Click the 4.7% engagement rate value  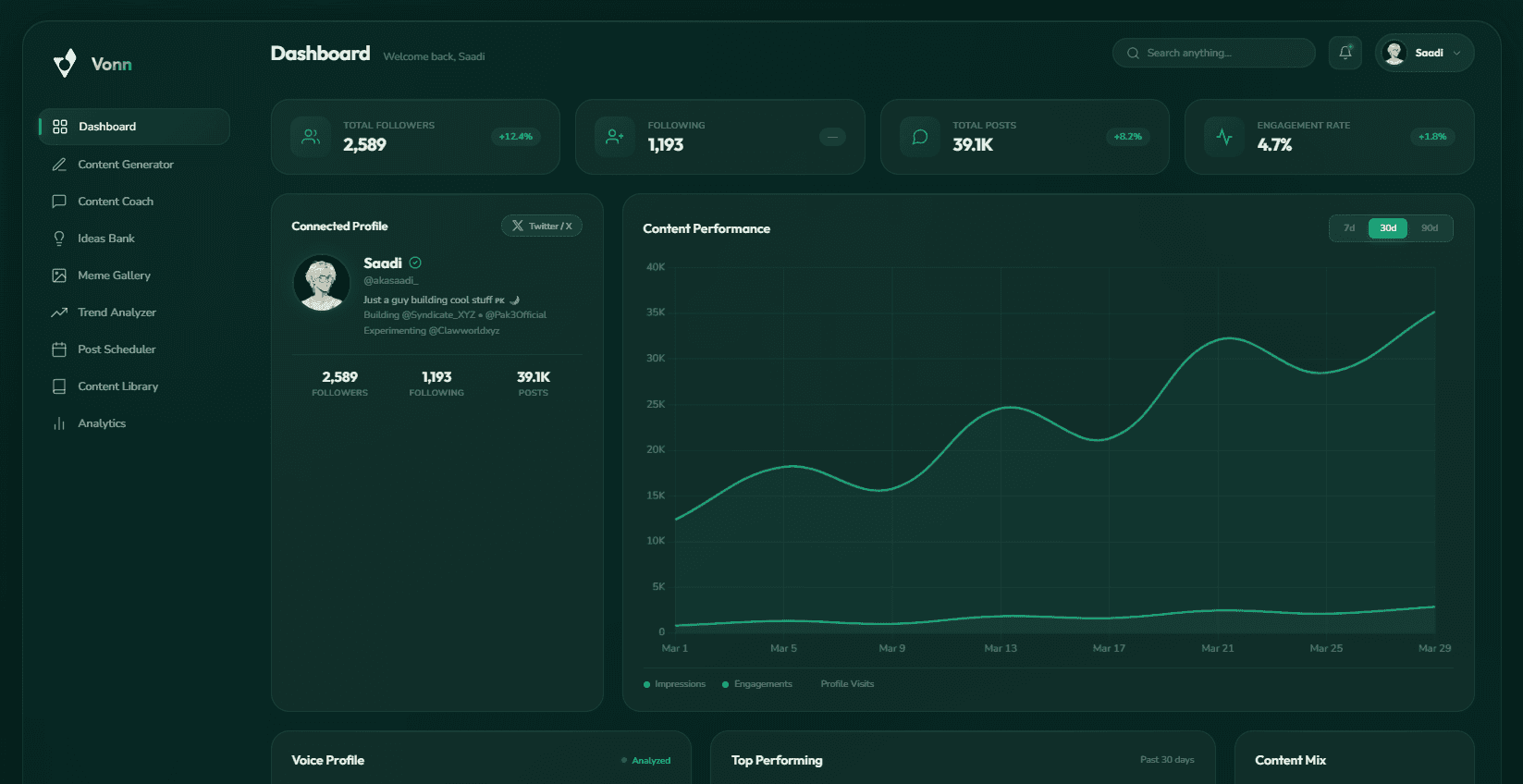[x=1274, y=145]
